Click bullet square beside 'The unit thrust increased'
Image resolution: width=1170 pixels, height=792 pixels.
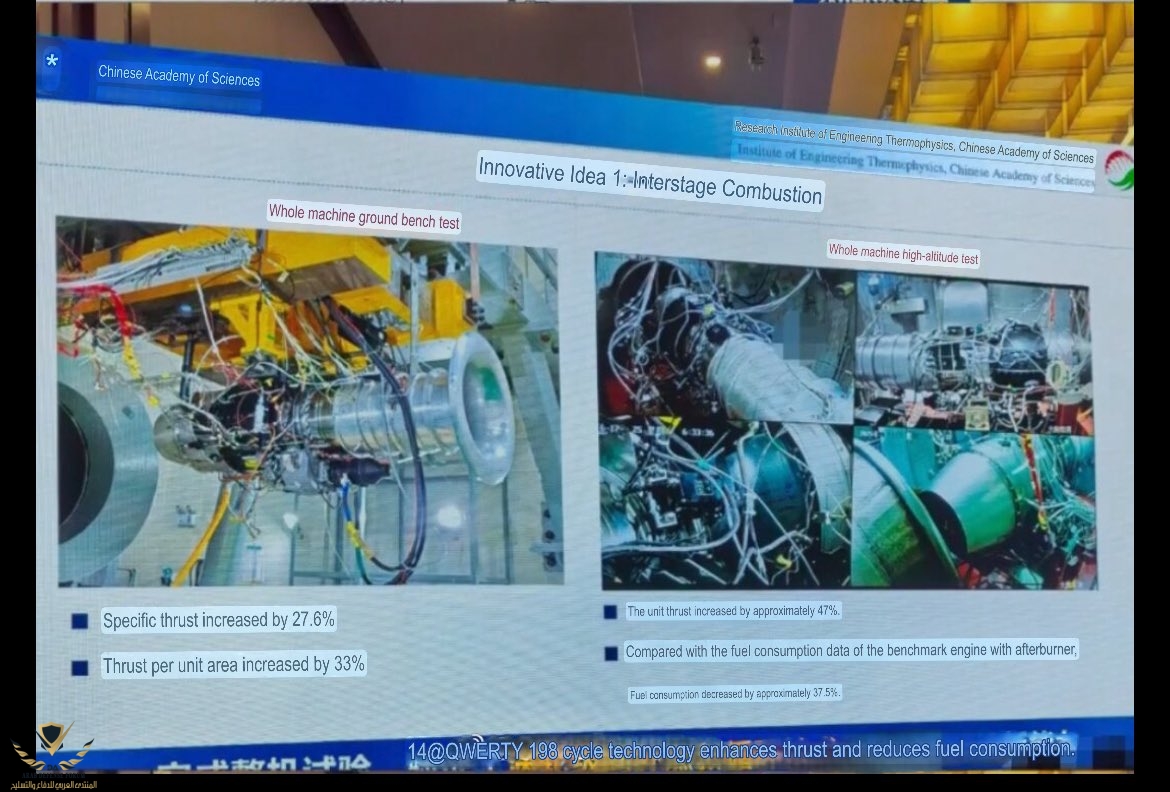pyautogui.click(x=610, y=611)
